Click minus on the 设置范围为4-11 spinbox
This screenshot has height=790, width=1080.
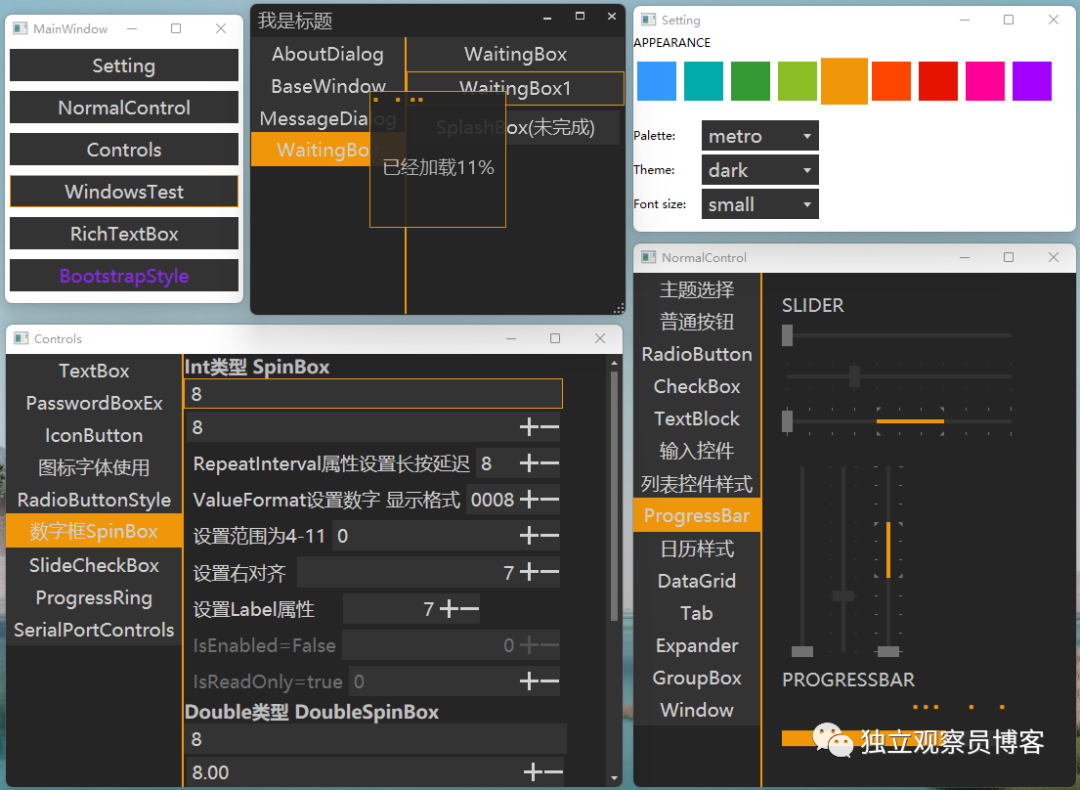click(x=550, y=536)
